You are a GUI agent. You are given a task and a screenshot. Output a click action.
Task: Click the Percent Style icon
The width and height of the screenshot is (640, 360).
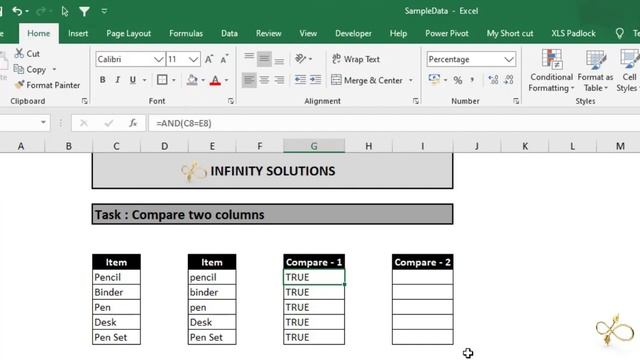tap(458, 80)
